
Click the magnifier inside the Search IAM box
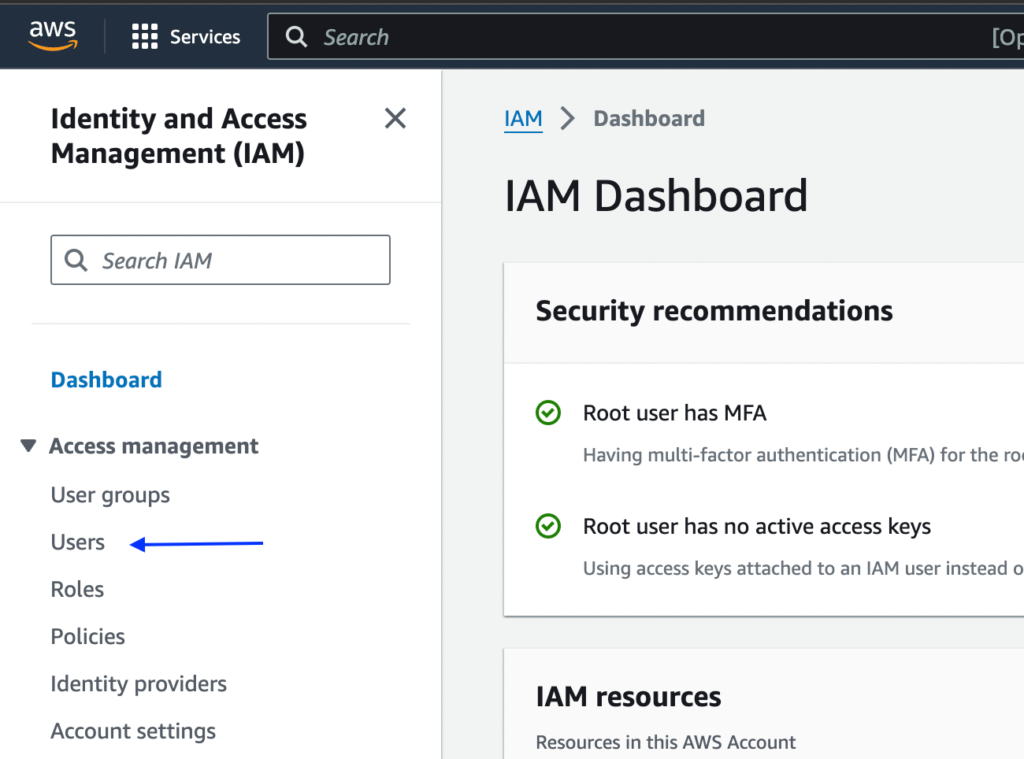[76, 259]
